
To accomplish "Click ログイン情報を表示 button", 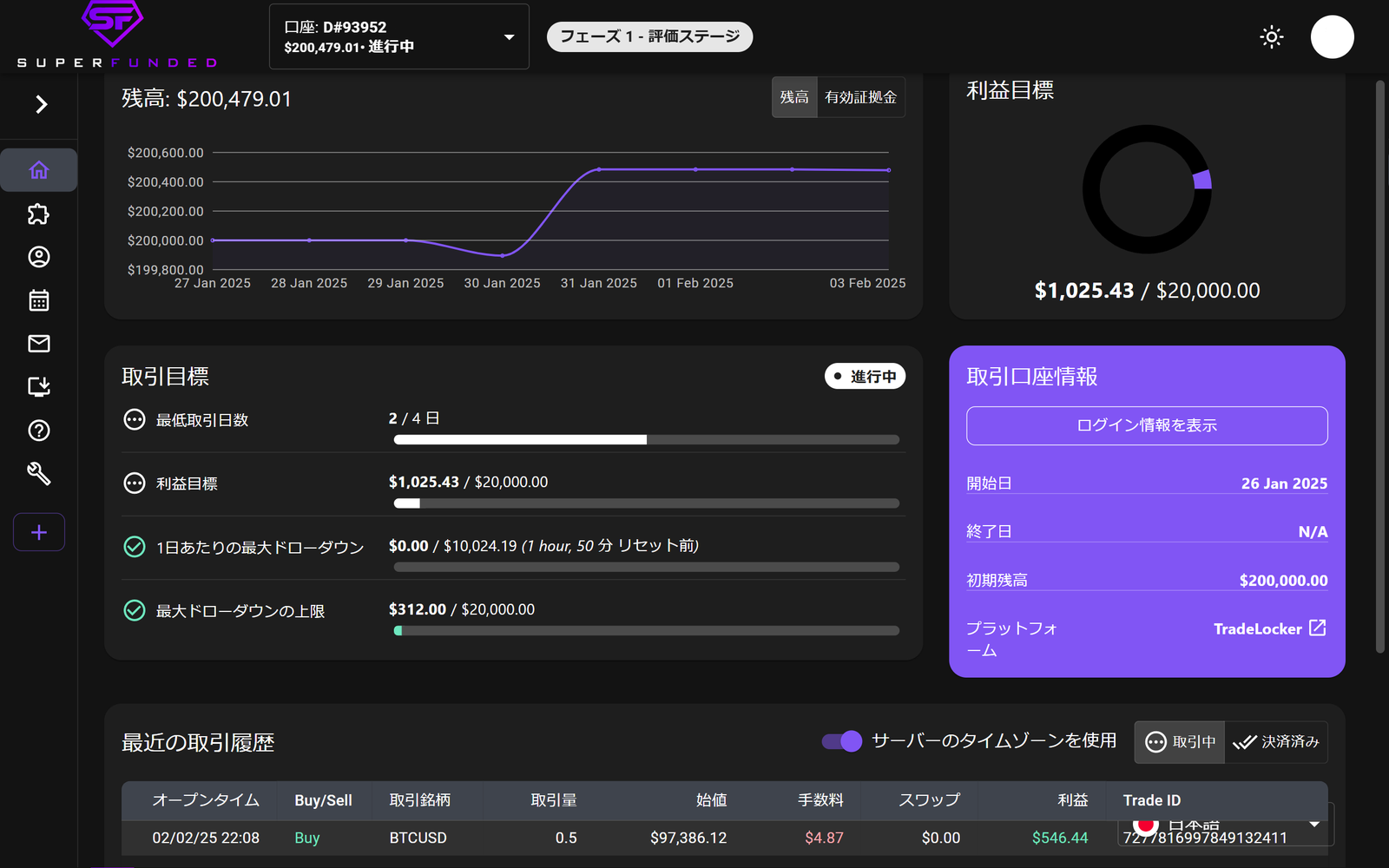I will (x=1147, y=425).
